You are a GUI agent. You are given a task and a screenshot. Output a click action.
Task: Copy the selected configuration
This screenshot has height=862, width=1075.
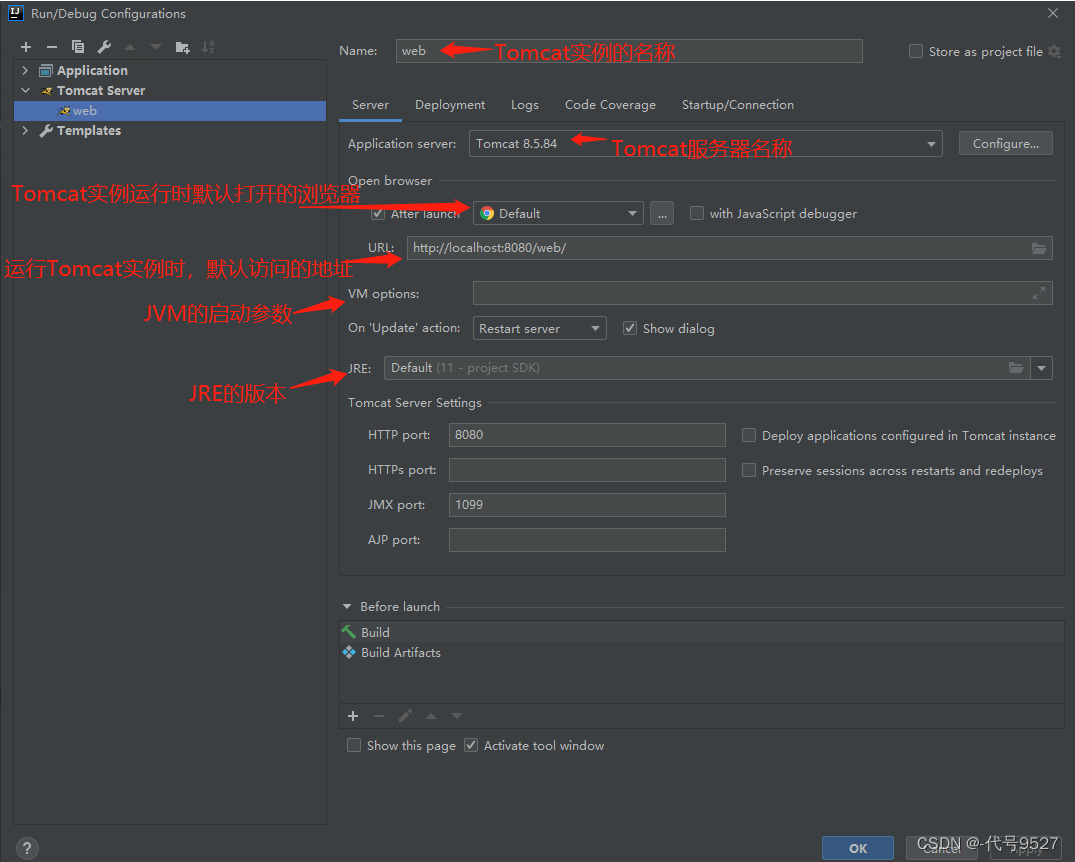pos(77,47)
